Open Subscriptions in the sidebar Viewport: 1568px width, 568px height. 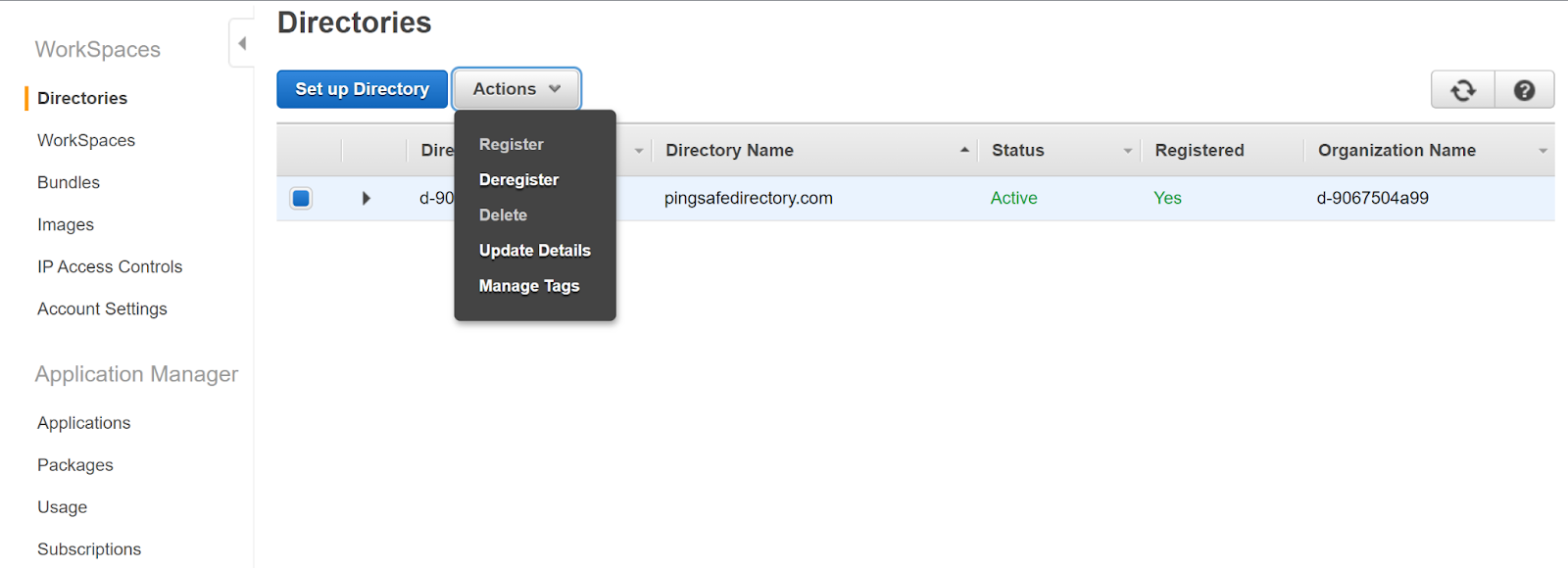point(89,549)
